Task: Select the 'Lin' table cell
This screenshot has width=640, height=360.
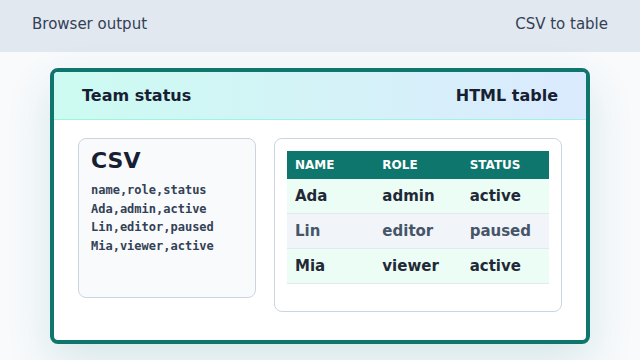Action: (x=331, y=231)
